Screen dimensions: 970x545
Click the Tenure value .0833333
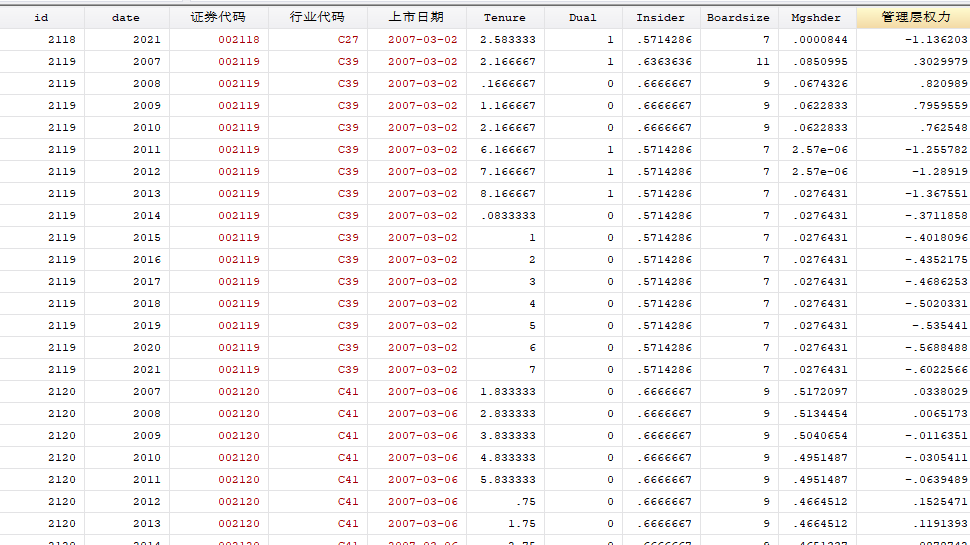[508, 216]
